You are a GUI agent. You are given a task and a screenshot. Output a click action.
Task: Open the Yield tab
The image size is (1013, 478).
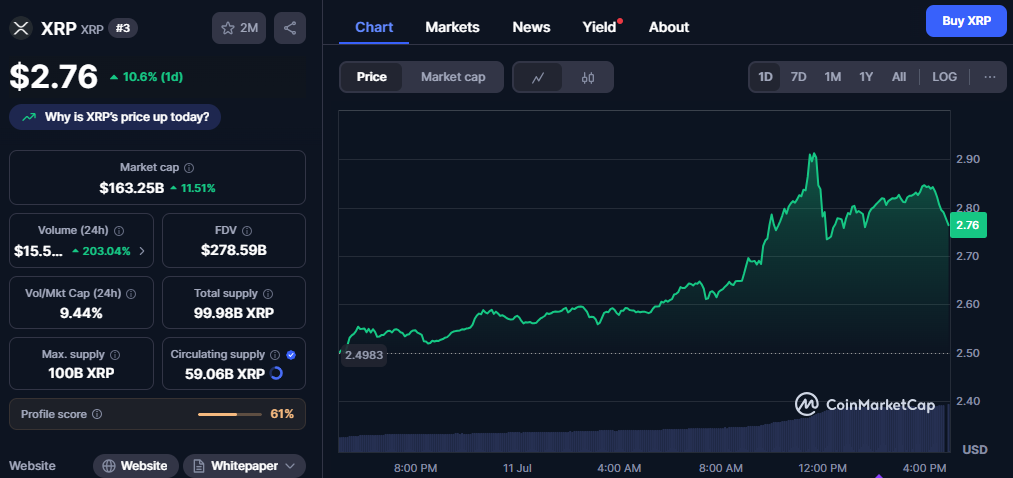[x=600, y=27]
